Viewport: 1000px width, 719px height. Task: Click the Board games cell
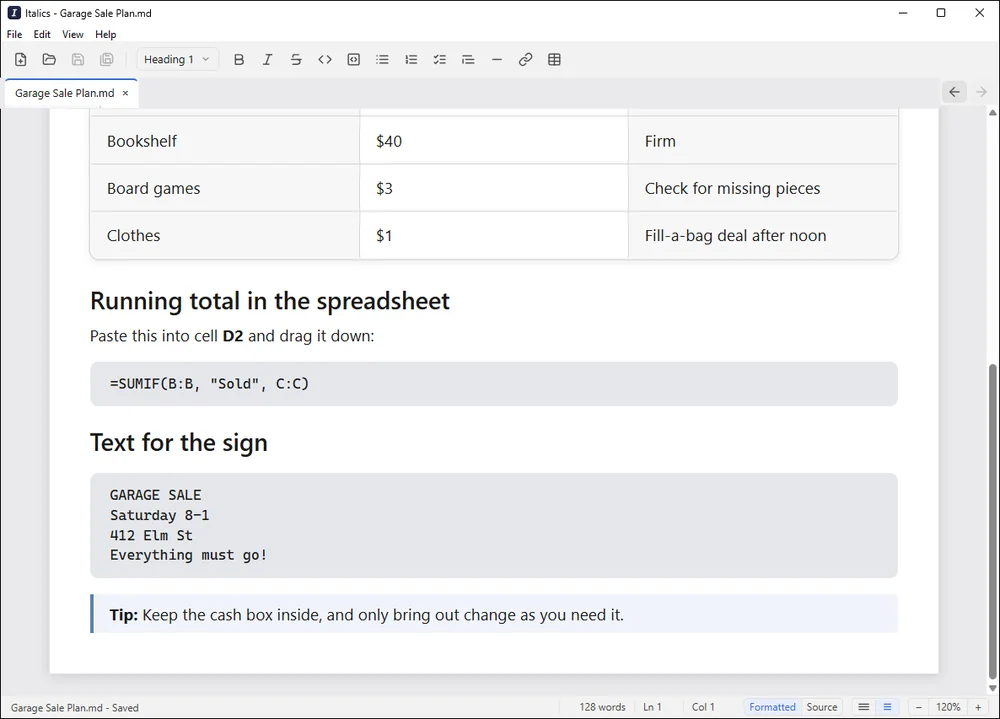click(225, 188)
